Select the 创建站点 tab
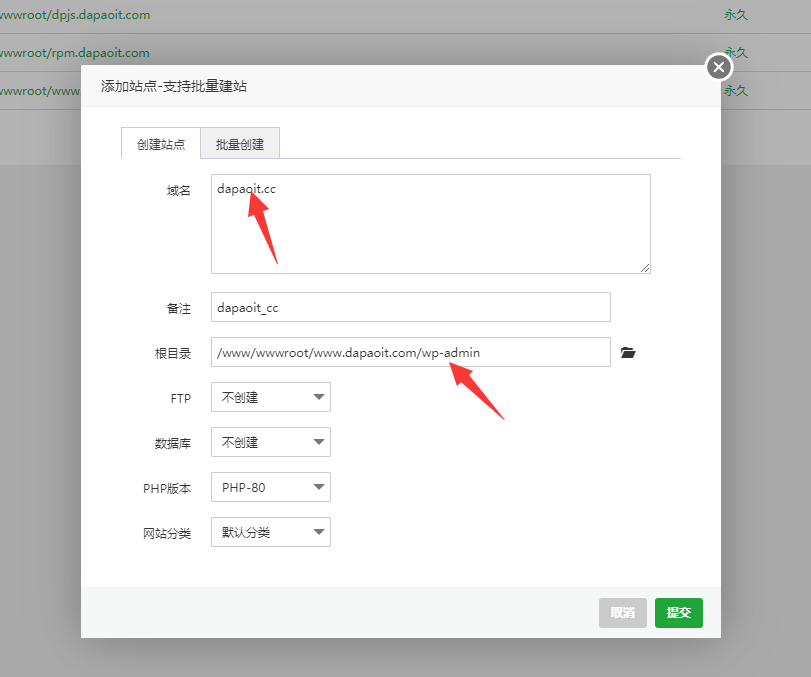811x677 pixels. coord(161,144)
